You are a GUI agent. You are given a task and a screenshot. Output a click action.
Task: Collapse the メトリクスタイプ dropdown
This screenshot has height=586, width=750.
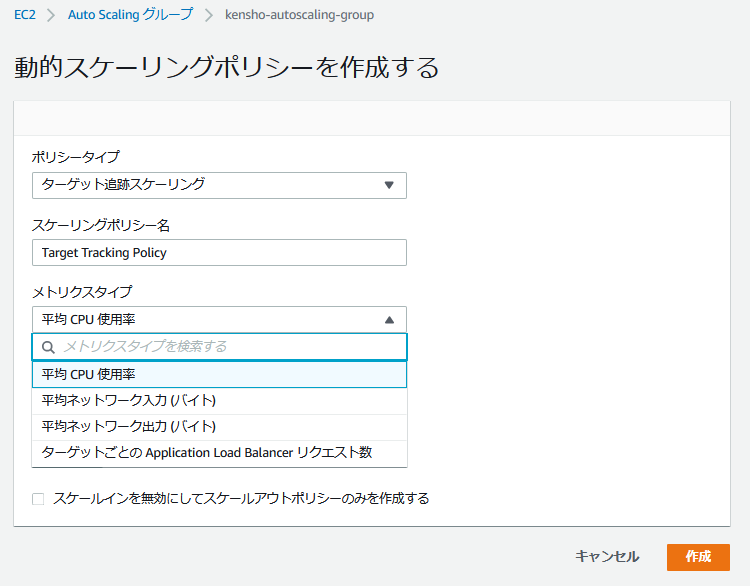pos(219,320)
